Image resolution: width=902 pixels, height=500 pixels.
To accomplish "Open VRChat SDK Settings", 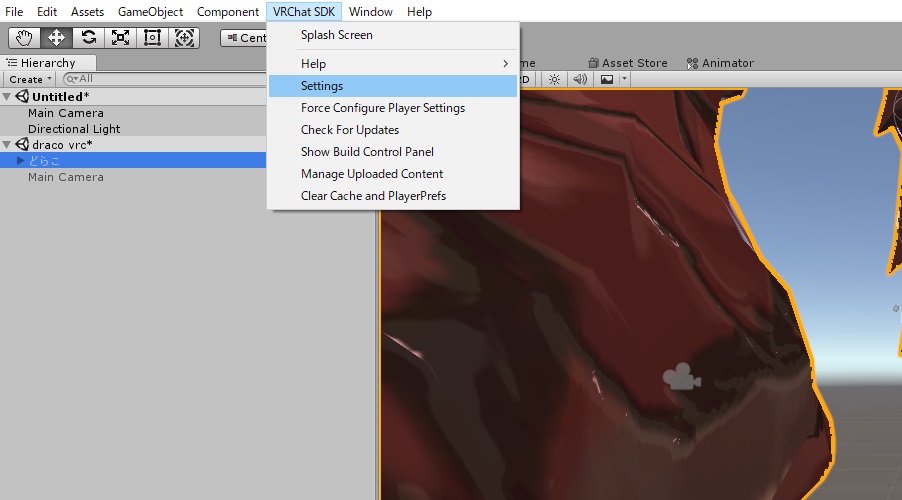I will pyautogui.click(x=393, y=86).
